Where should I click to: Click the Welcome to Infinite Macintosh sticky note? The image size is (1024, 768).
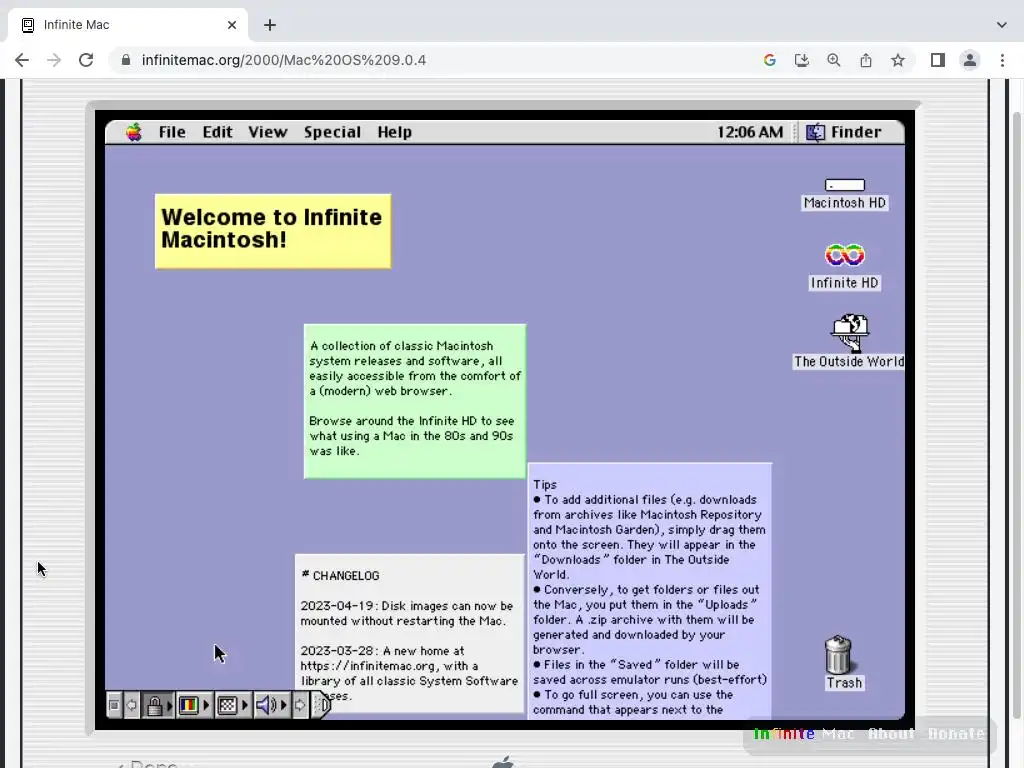pyautogui.click(x=273, y=231)
